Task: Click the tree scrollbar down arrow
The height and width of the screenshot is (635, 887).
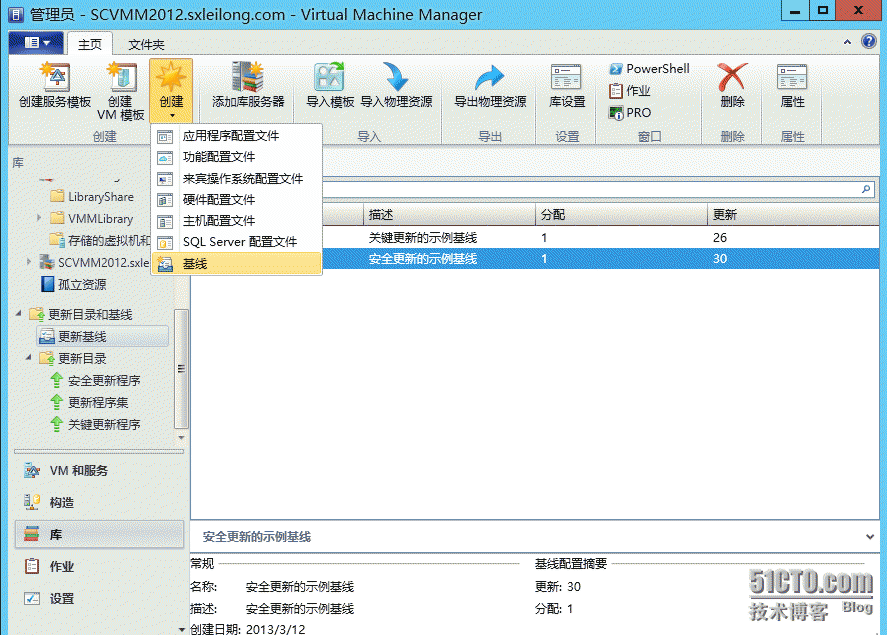Action: tap(181, 438)
